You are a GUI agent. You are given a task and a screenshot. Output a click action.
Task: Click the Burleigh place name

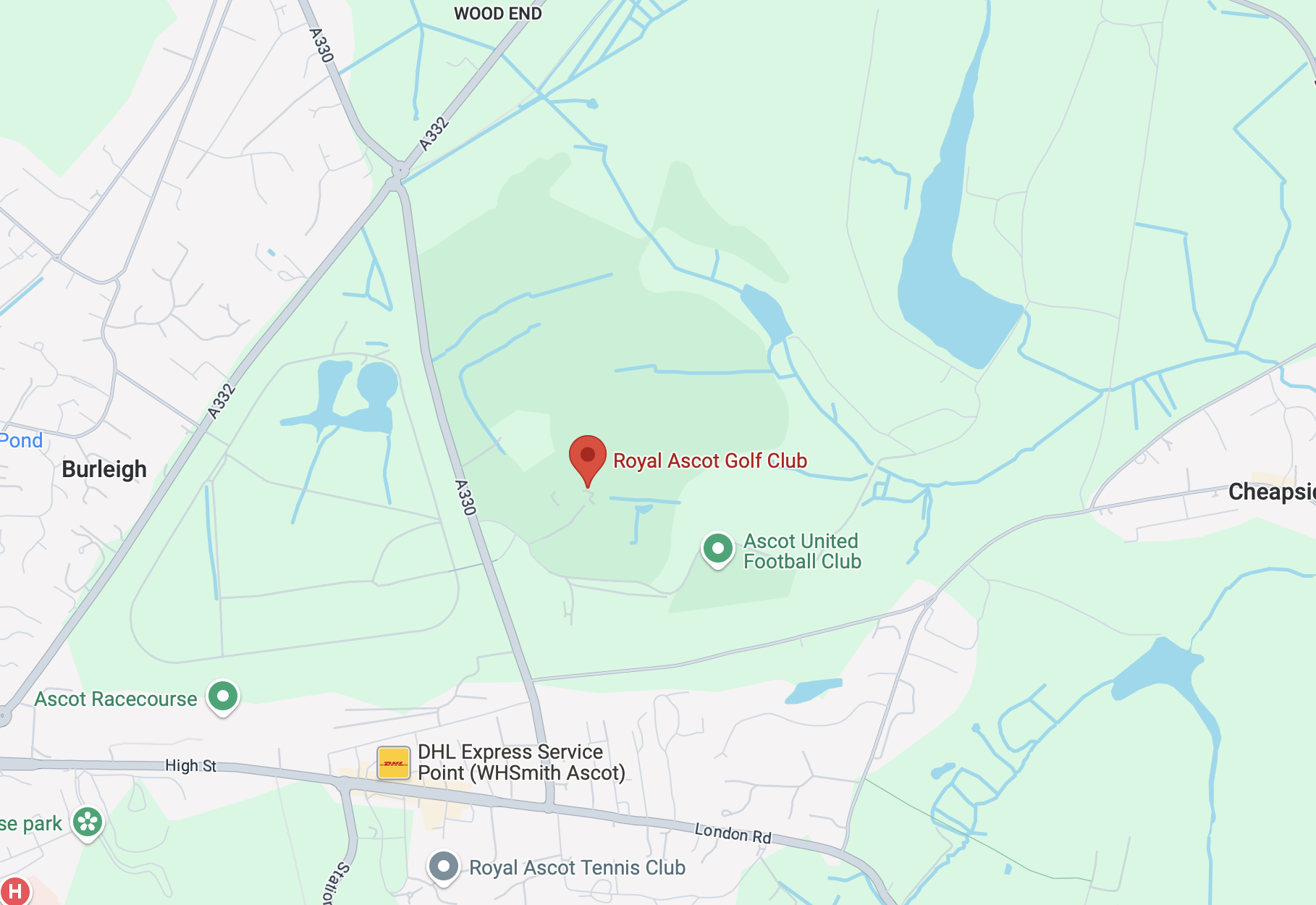tap(104, 469)
